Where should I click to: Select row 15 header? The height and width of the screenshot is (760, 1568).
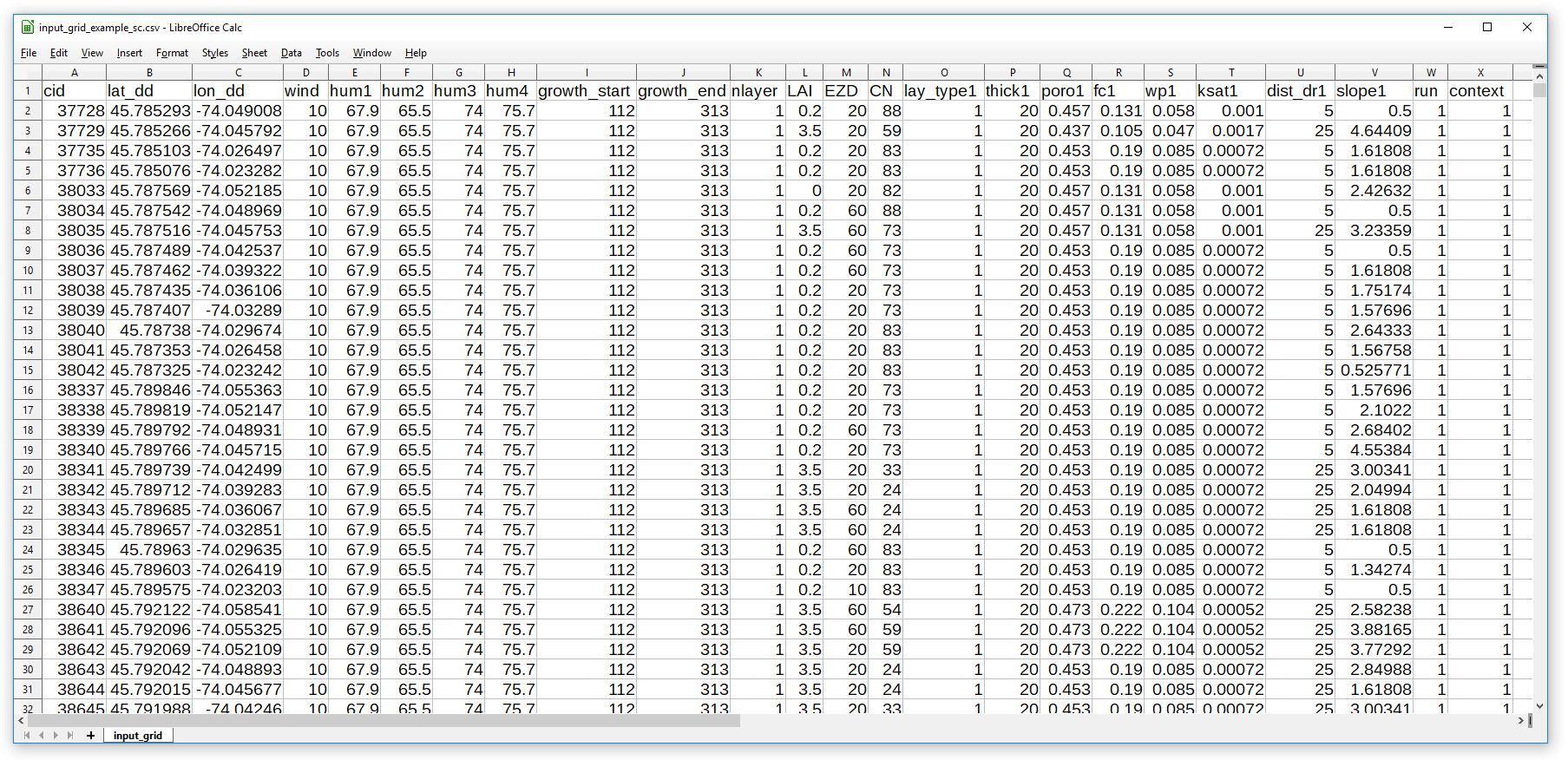coord(28,370)
